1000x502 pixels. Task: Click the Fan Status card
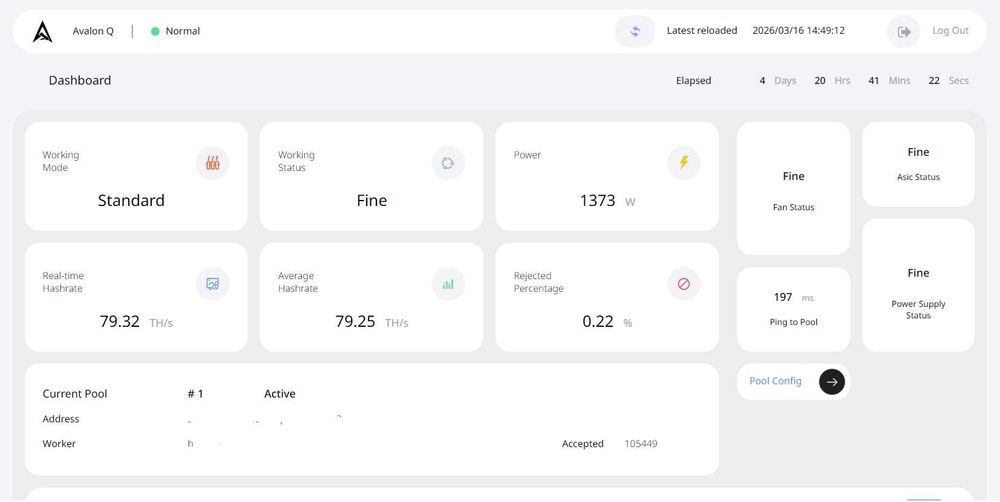click(x=793, y=189)
